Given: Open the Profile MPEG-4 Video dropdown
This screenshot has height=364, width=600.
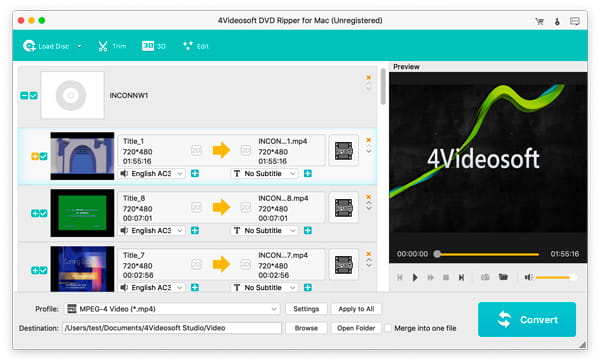Looking at the screenshot, I should pos(172,309).
